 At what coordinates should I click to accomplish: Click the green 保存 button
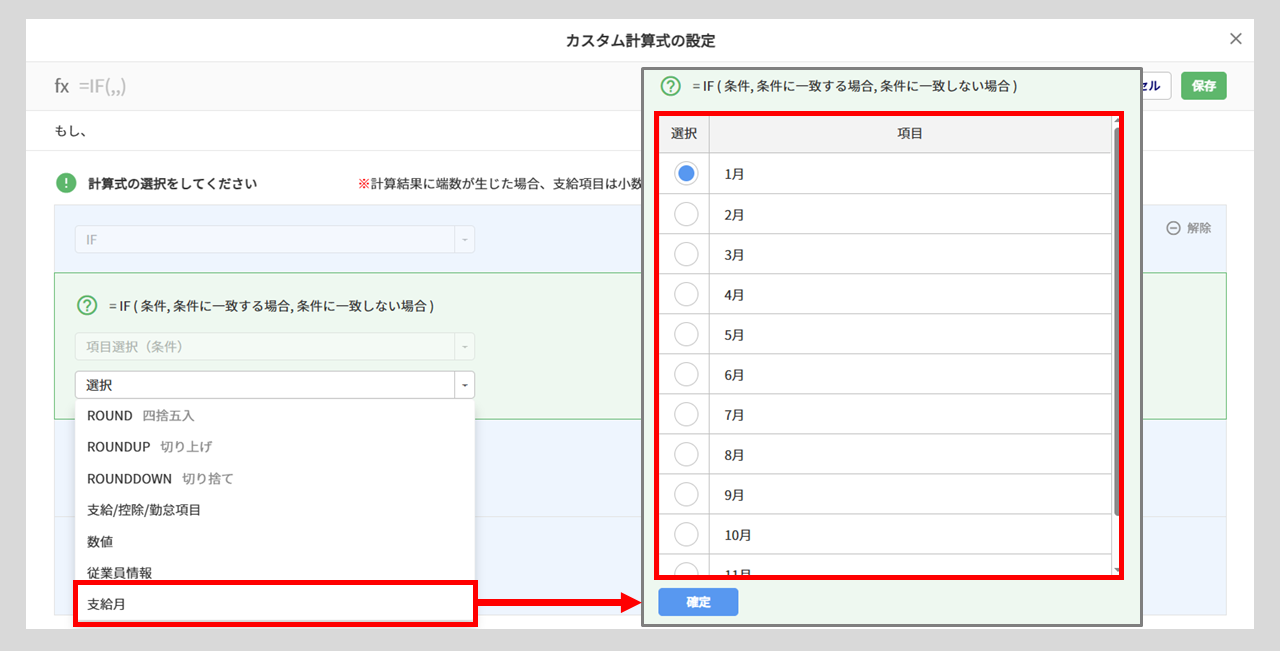pyautogui.click(x=1203, y=86)
